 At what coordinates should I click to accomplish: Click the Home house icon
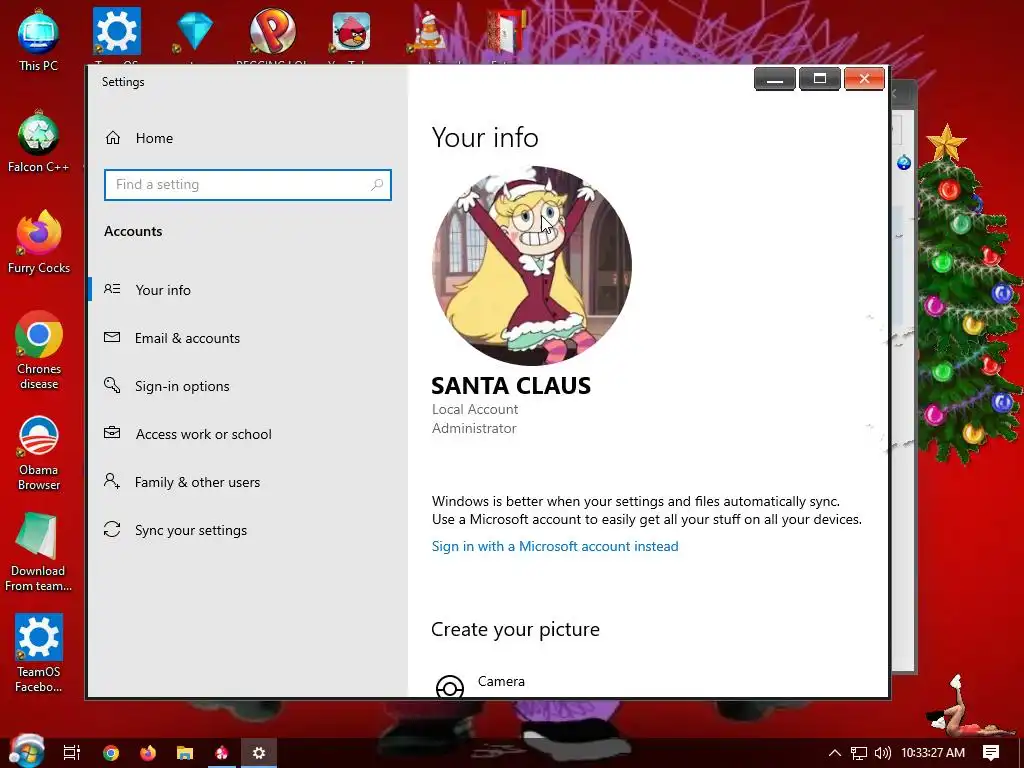(x=113, y=138)
